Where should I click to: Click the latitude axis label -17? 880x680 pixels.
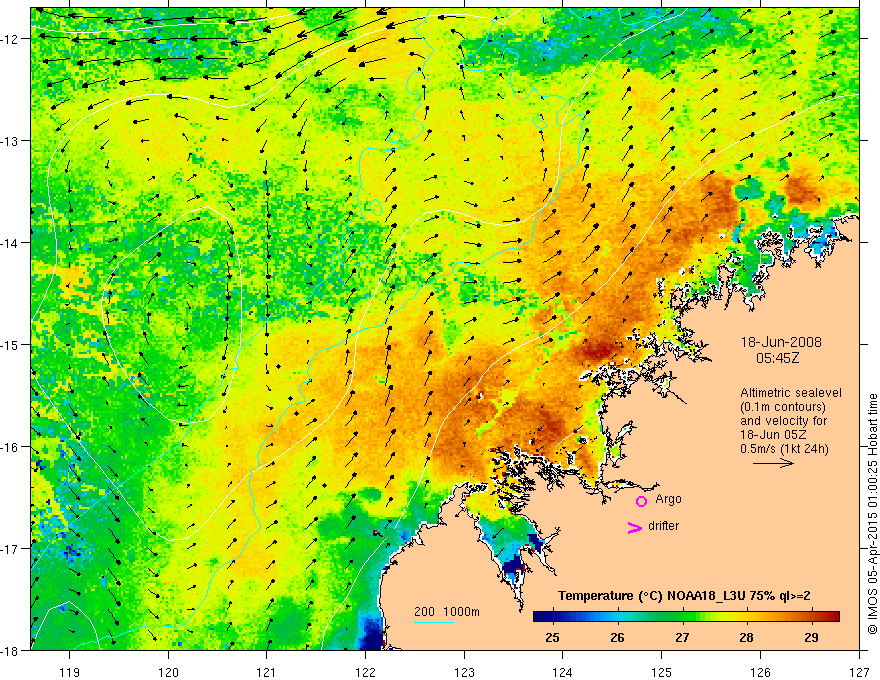(x=10, y=549)
